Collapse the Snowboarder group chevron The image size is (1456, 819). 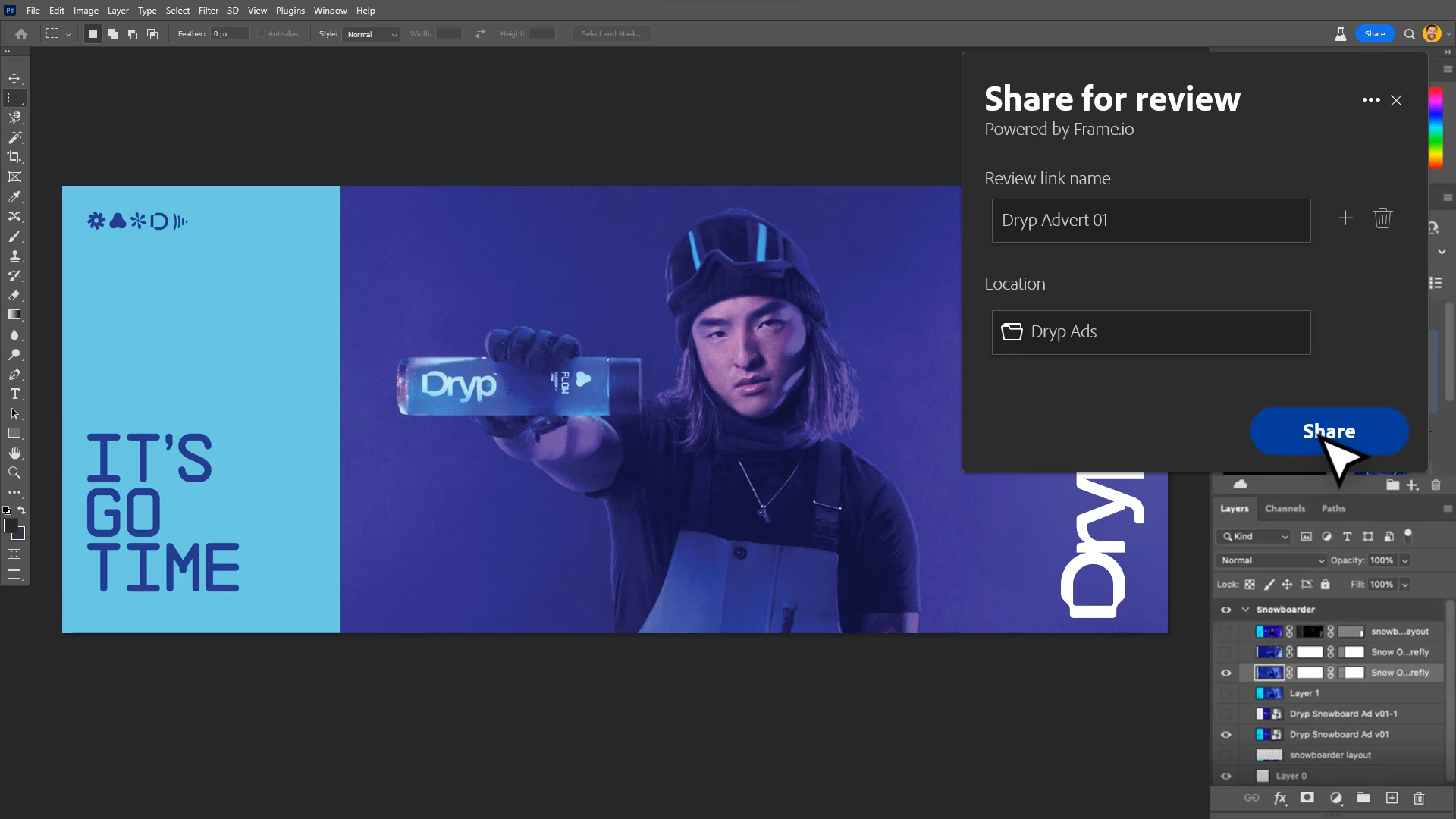coord(1245,610)
